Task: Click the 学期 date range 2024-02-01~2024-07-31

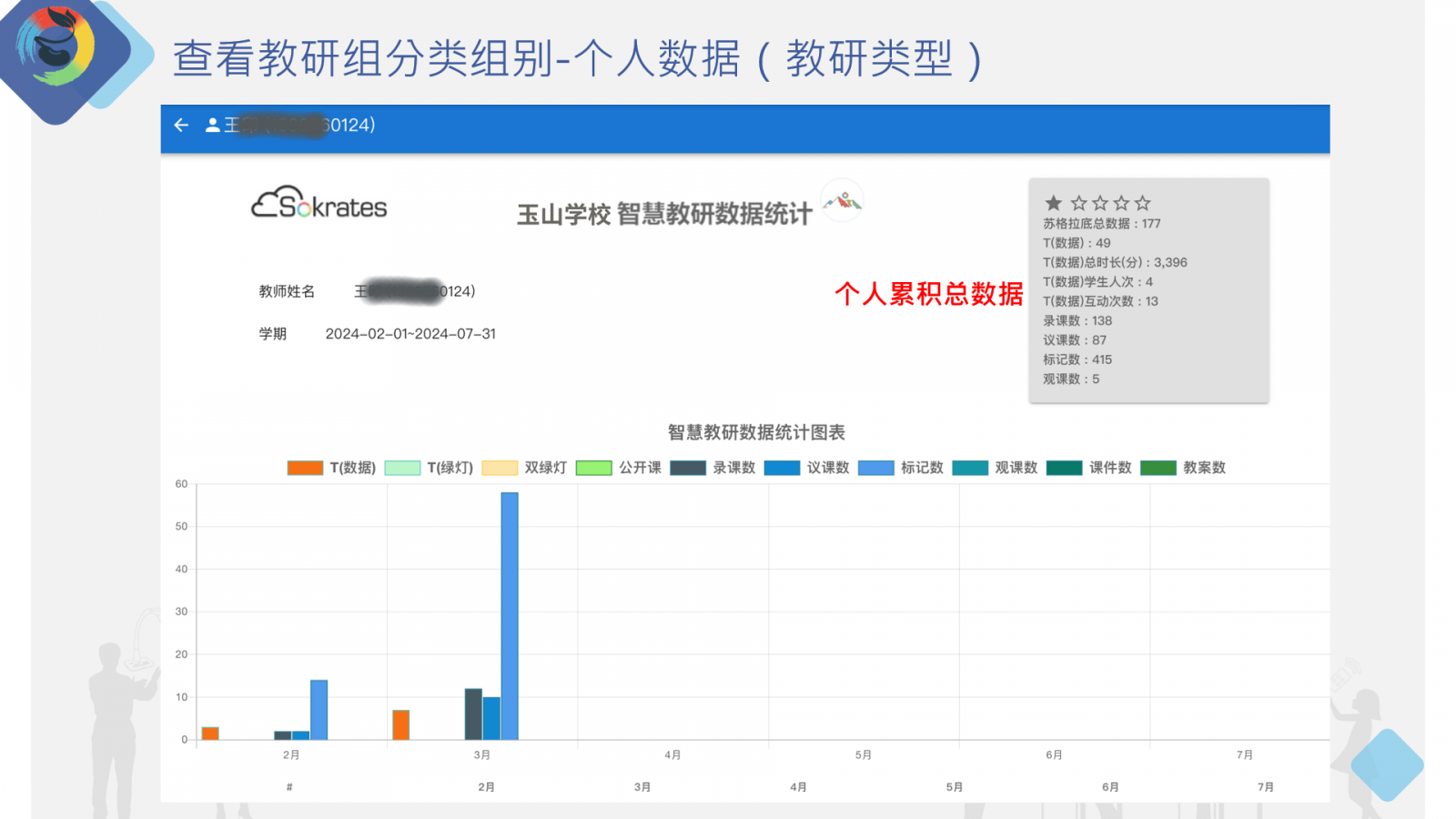Action: tap(411, 333)
